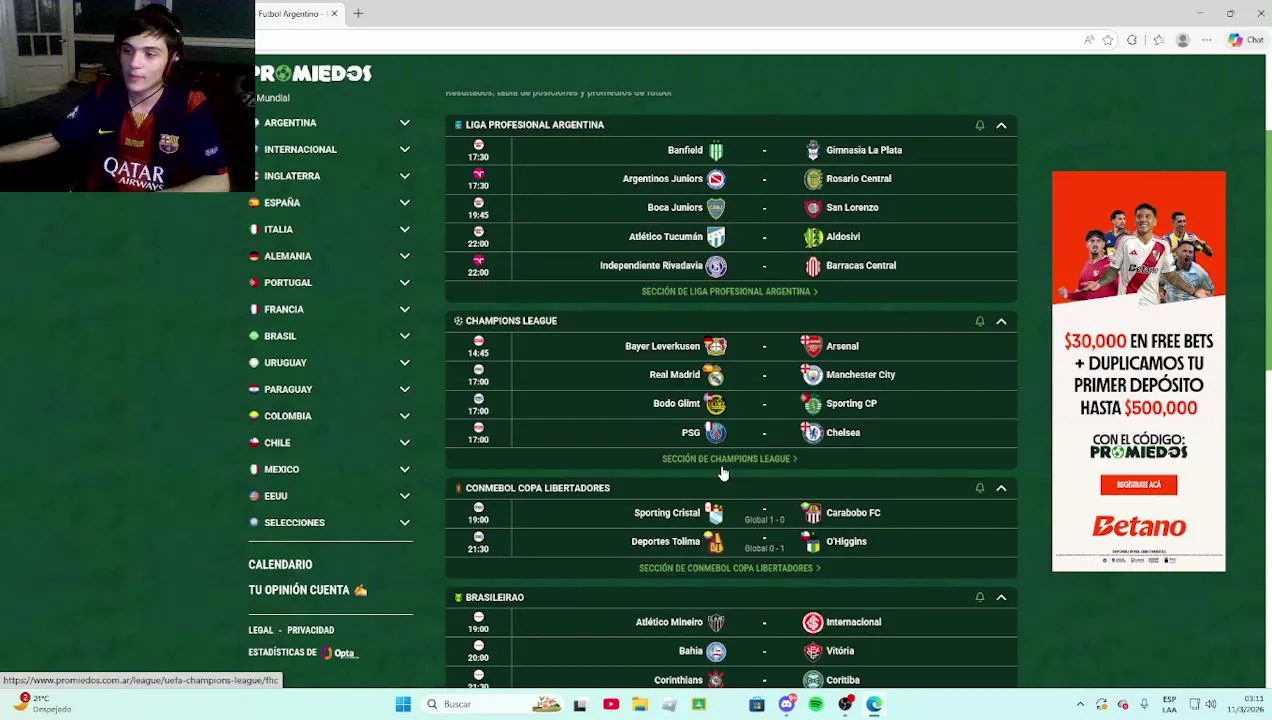Toggle Copa Libertadores notification bell

tap(980, 488)
